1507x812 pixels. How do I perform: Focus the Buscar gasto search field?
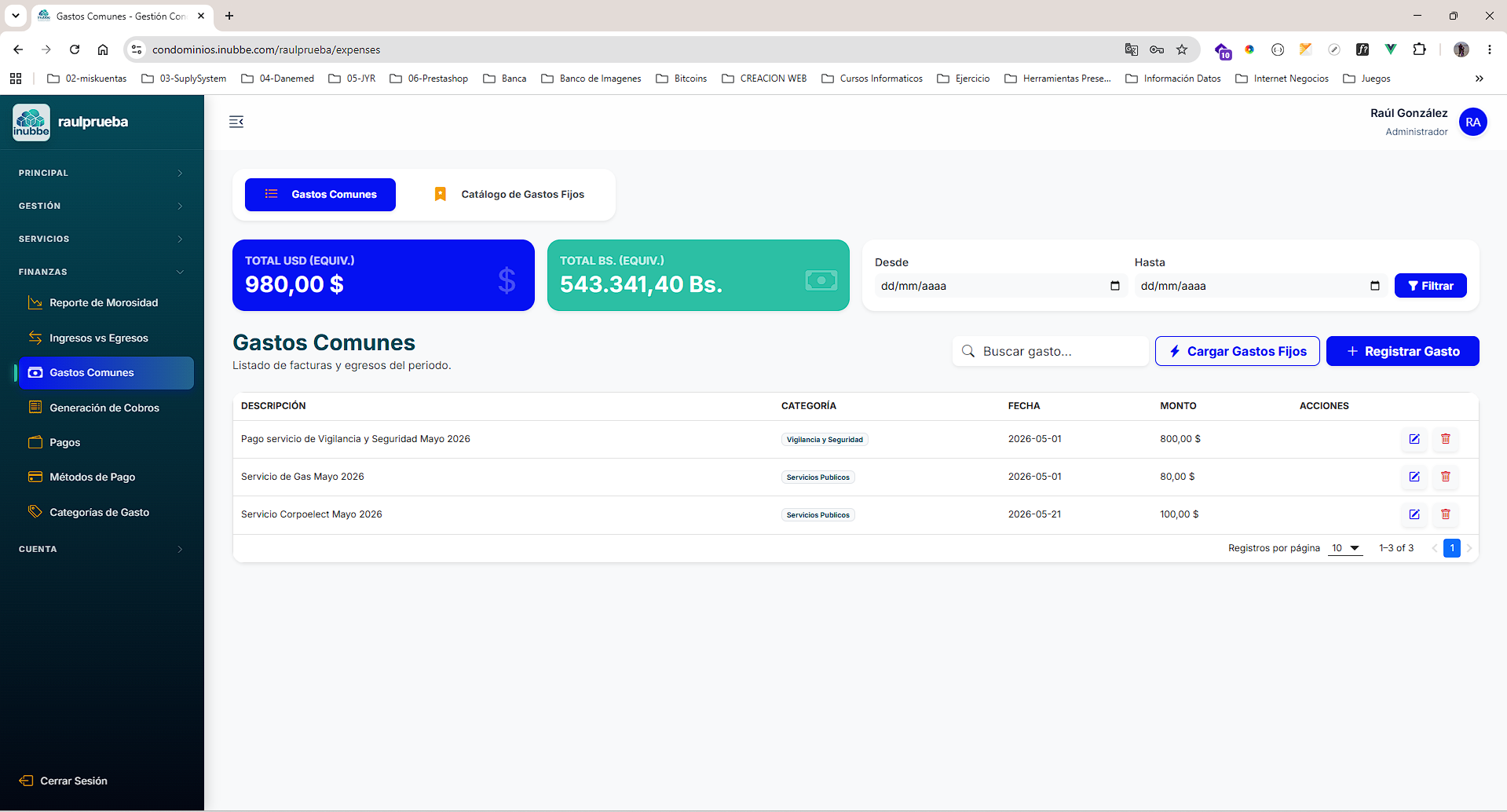1051,351
